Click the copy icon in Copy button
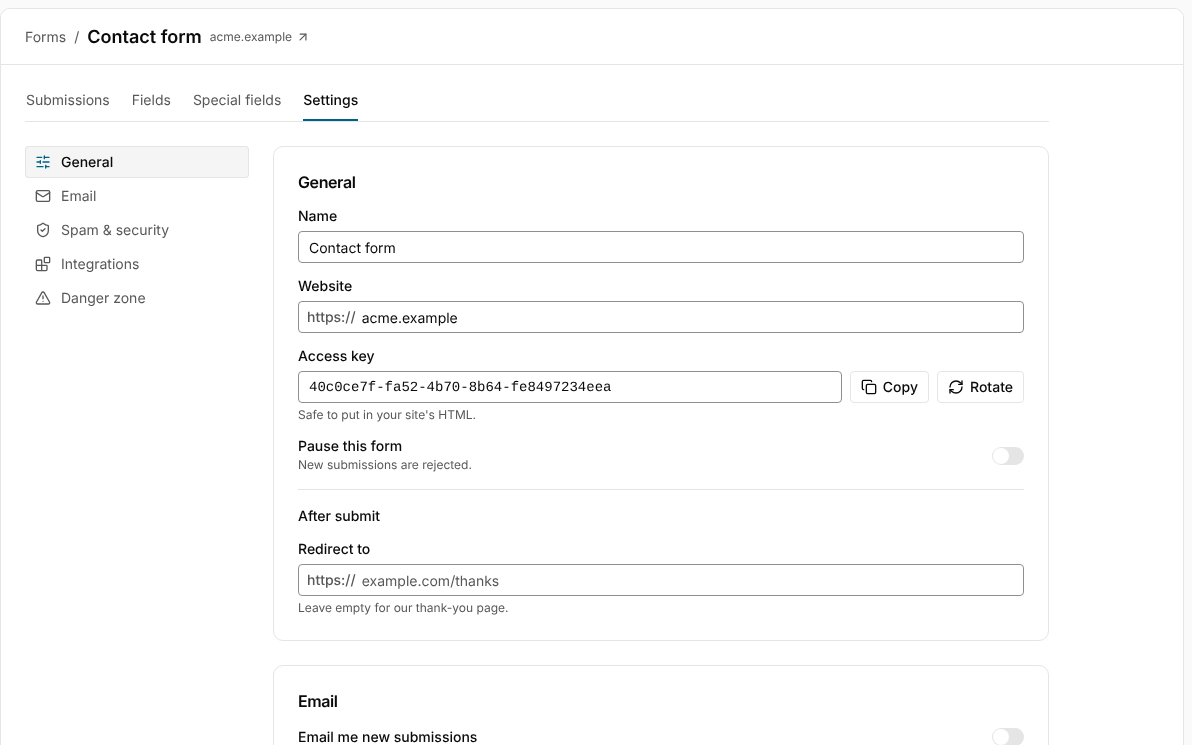The image size is (1192, 745). point(869,387)
